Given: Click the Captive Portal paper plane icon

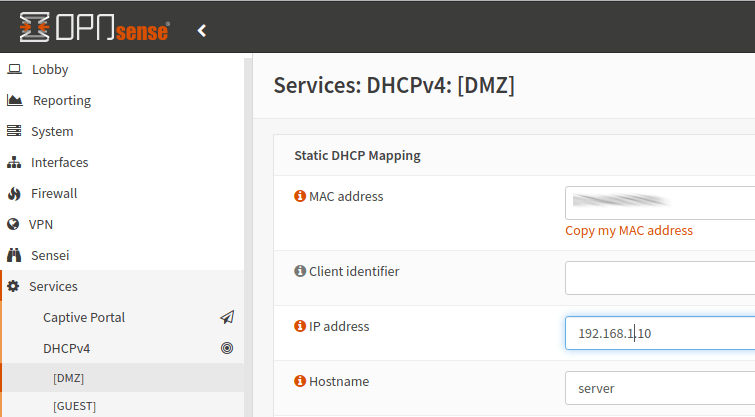Looking at the screenshot, I should [227, 317].
